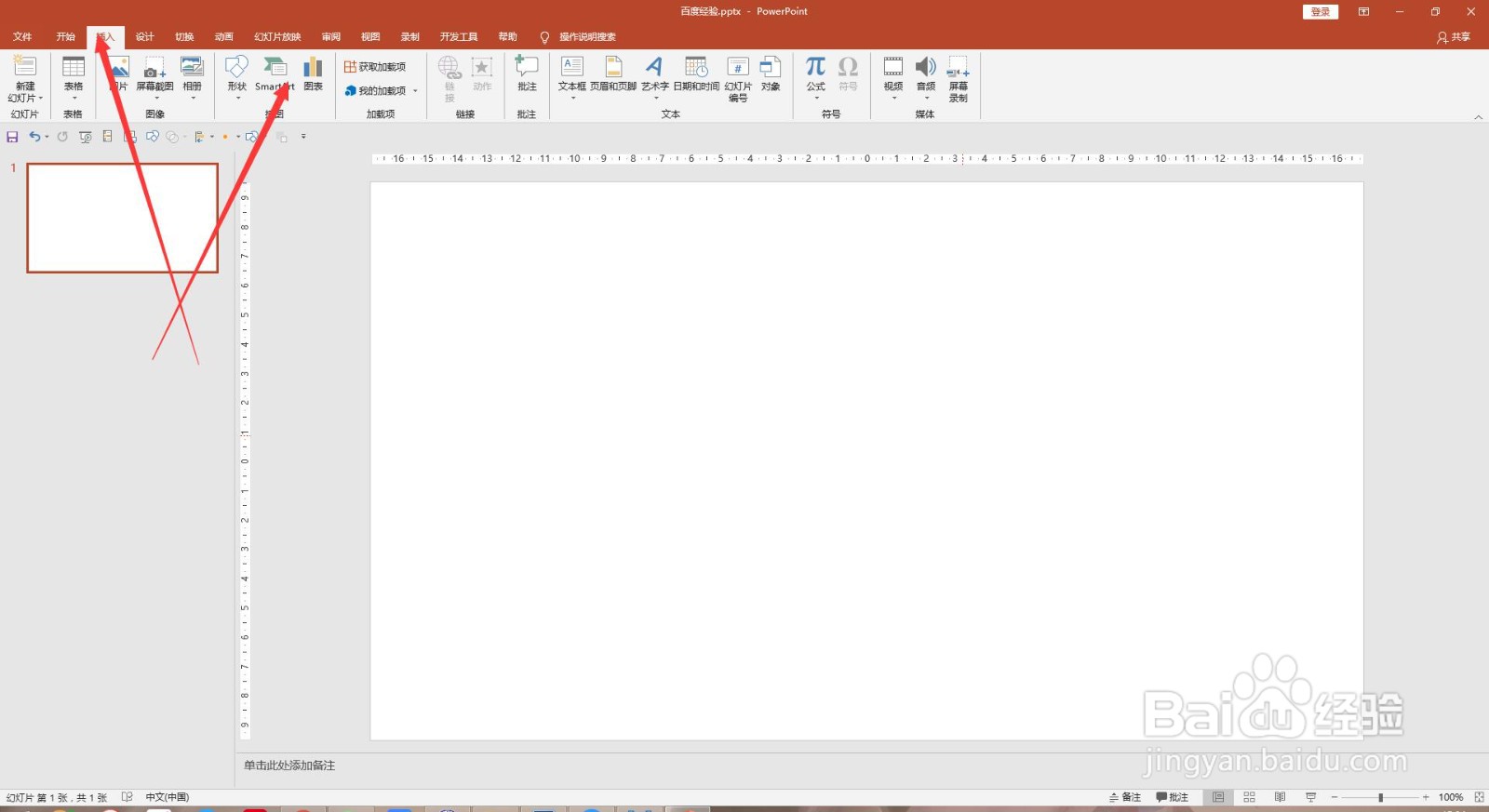Open 我的加载项 my add-ins
Screen dimensions: 1489x812
[x=376, y=90]
